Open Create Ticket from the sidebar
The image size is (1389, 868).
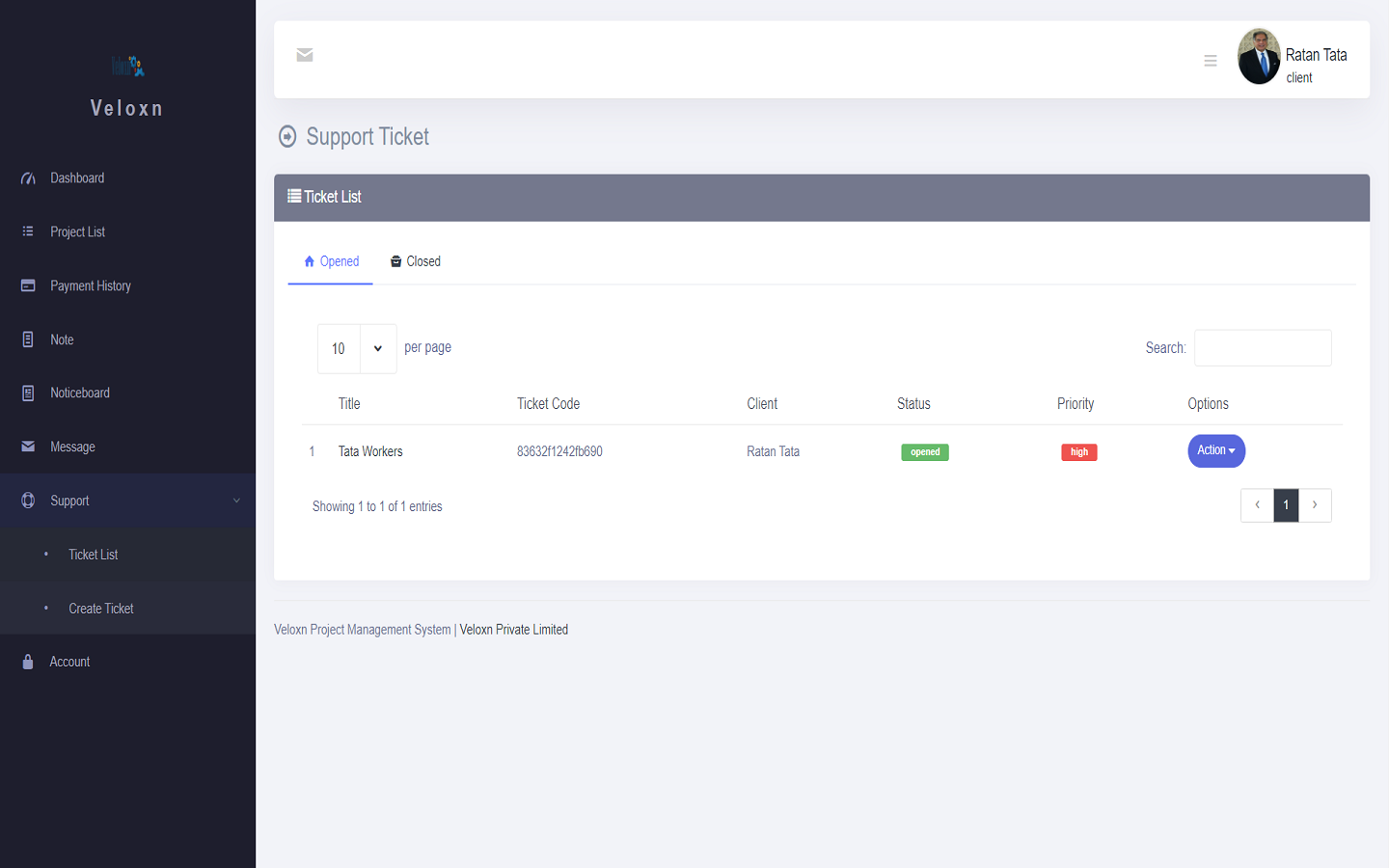point(101,609)
